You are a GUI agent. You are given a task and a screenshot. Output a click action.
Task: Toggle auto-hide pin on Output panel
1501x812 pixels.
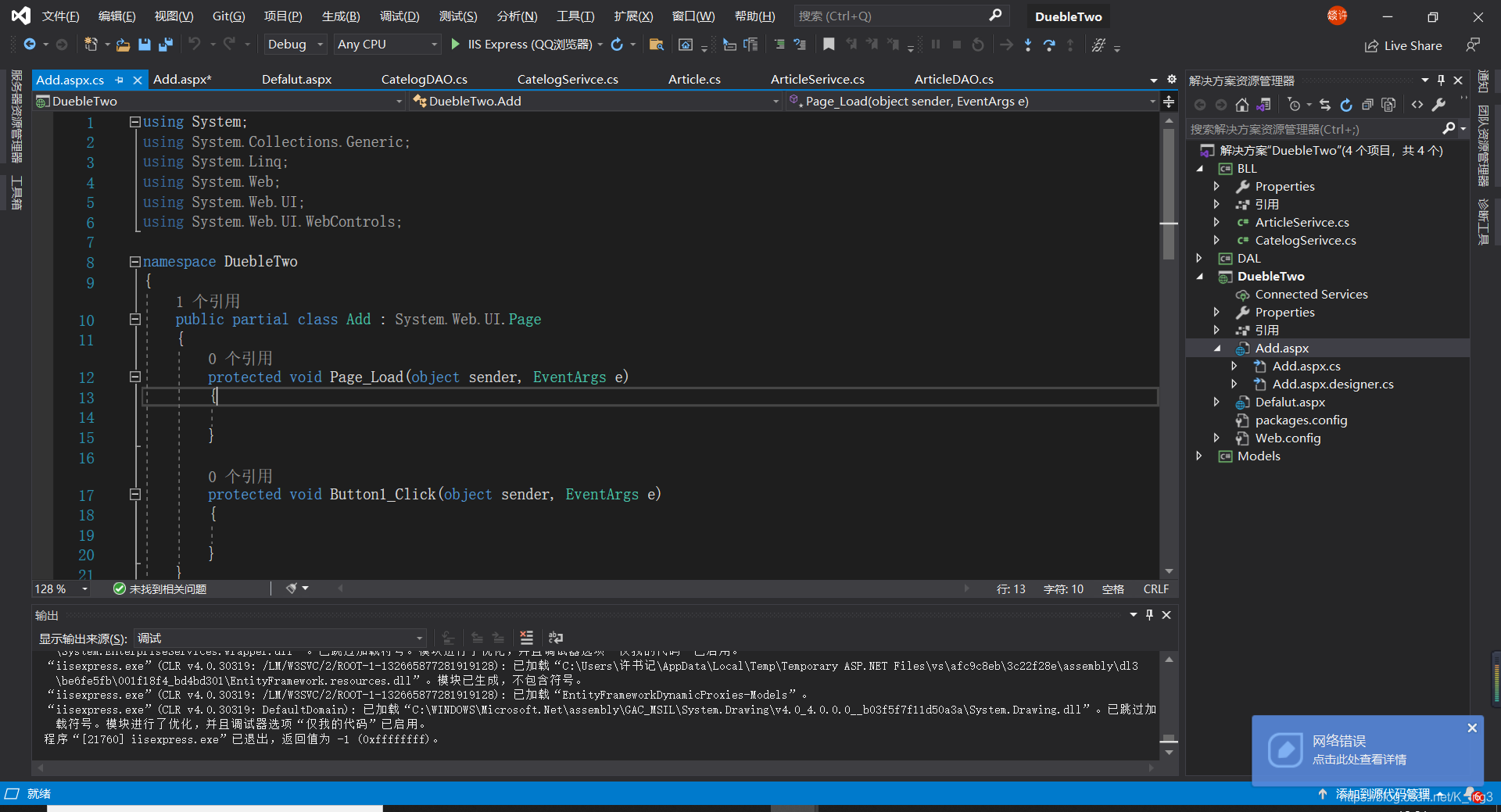pyautogui.click(x=1149, y=615)
